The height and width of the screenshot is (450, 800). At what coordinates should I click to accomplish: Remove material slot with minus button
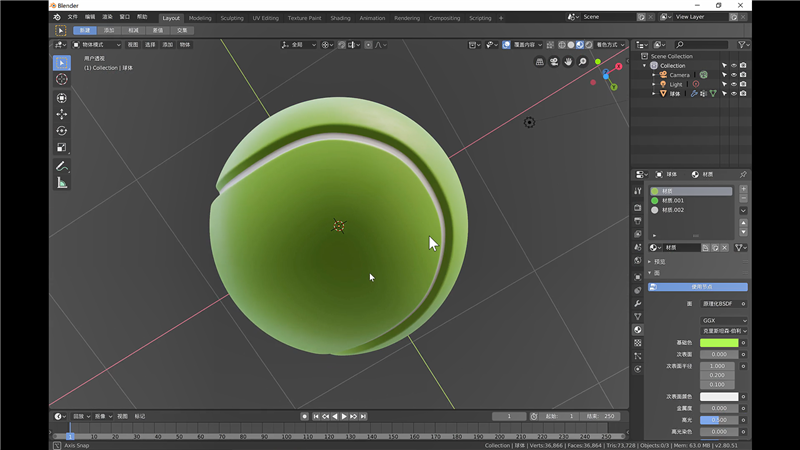click(x=743, y=198)
